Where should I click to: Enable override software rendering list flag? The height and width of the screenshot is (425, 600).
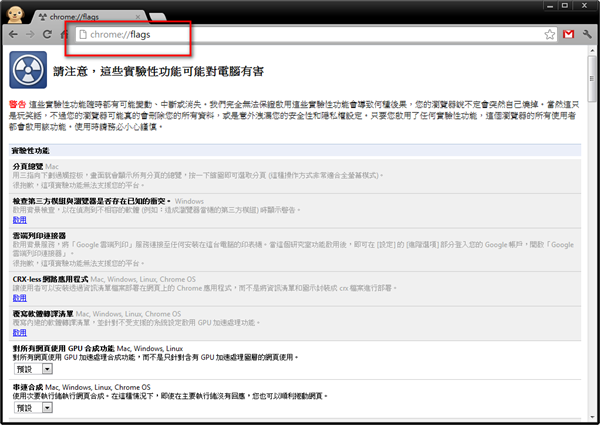click(20, 332)
